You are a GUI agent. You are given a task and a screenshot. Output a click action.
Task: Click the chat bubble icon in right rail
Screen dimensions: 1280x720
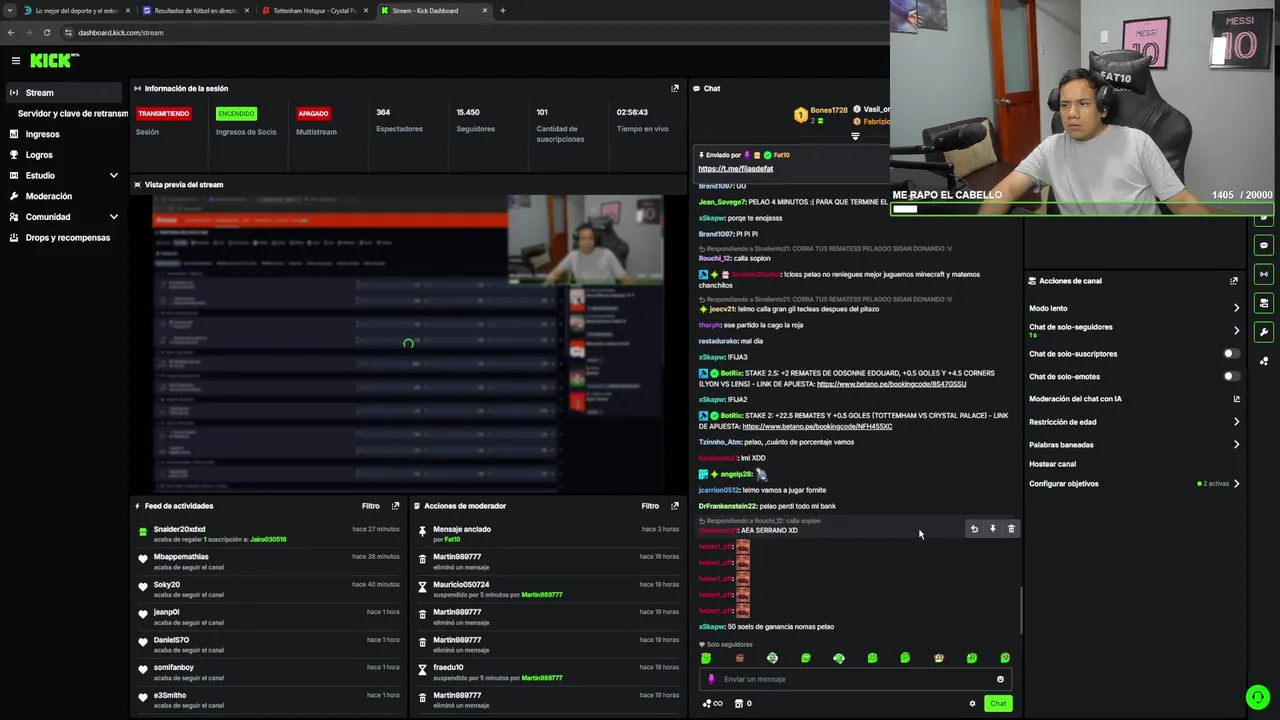pyautogui.click(x=1264, y=245)
